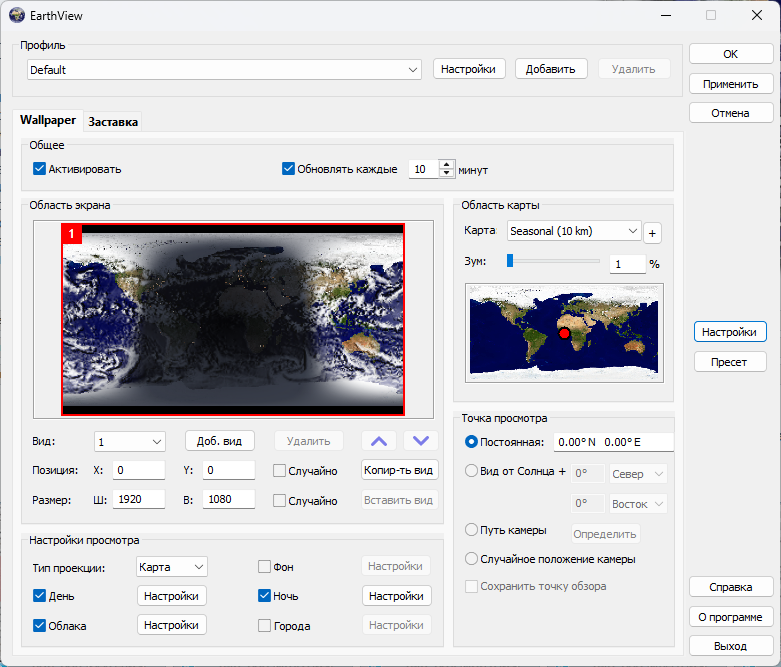The height and width of the screenshot is (667, 781).
Task: Uncheck the Активировать checkbox
Action: coord(40,169)
